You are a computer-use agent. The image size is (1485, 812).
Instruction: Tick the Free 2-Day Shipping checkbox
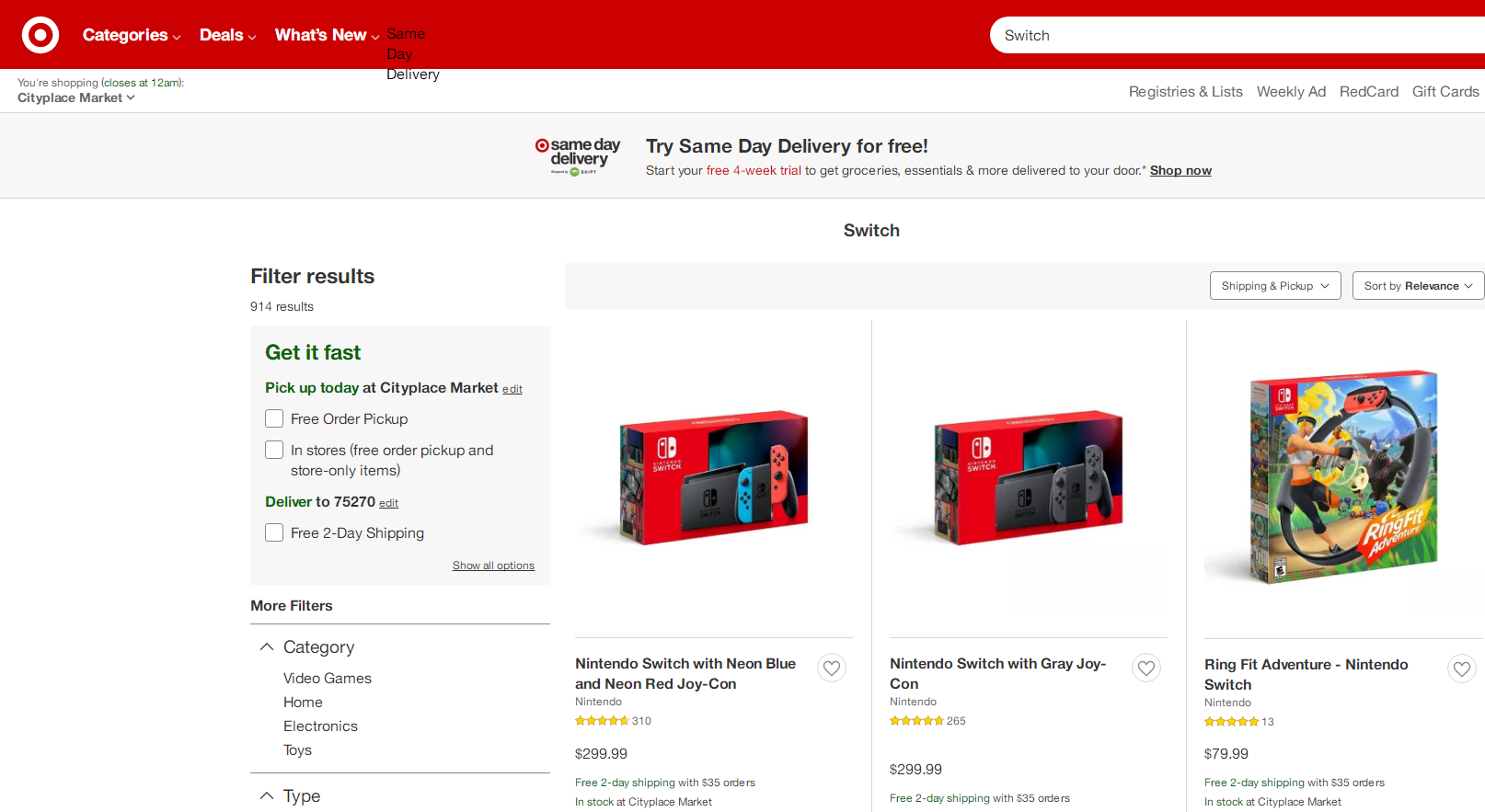coord(274,533)
